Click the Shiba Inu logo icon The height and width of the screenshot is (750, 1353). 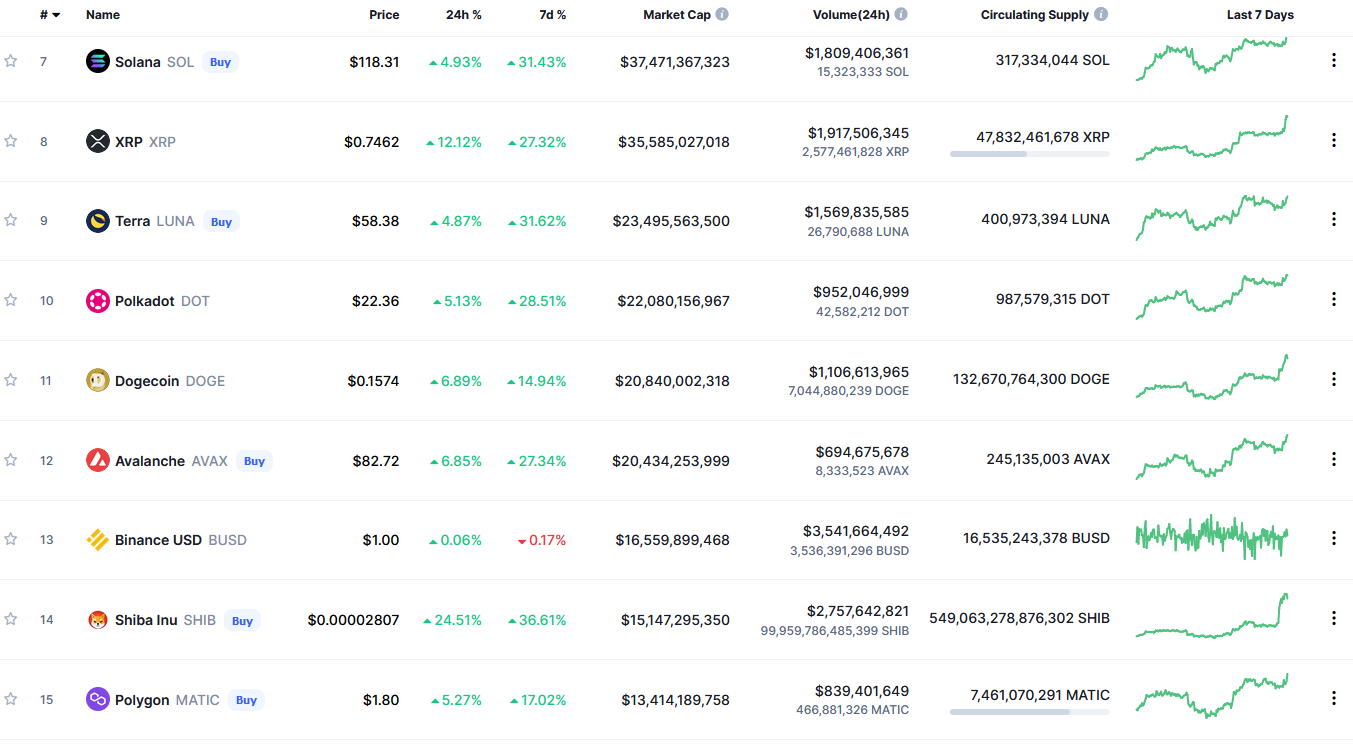(97, 620)
